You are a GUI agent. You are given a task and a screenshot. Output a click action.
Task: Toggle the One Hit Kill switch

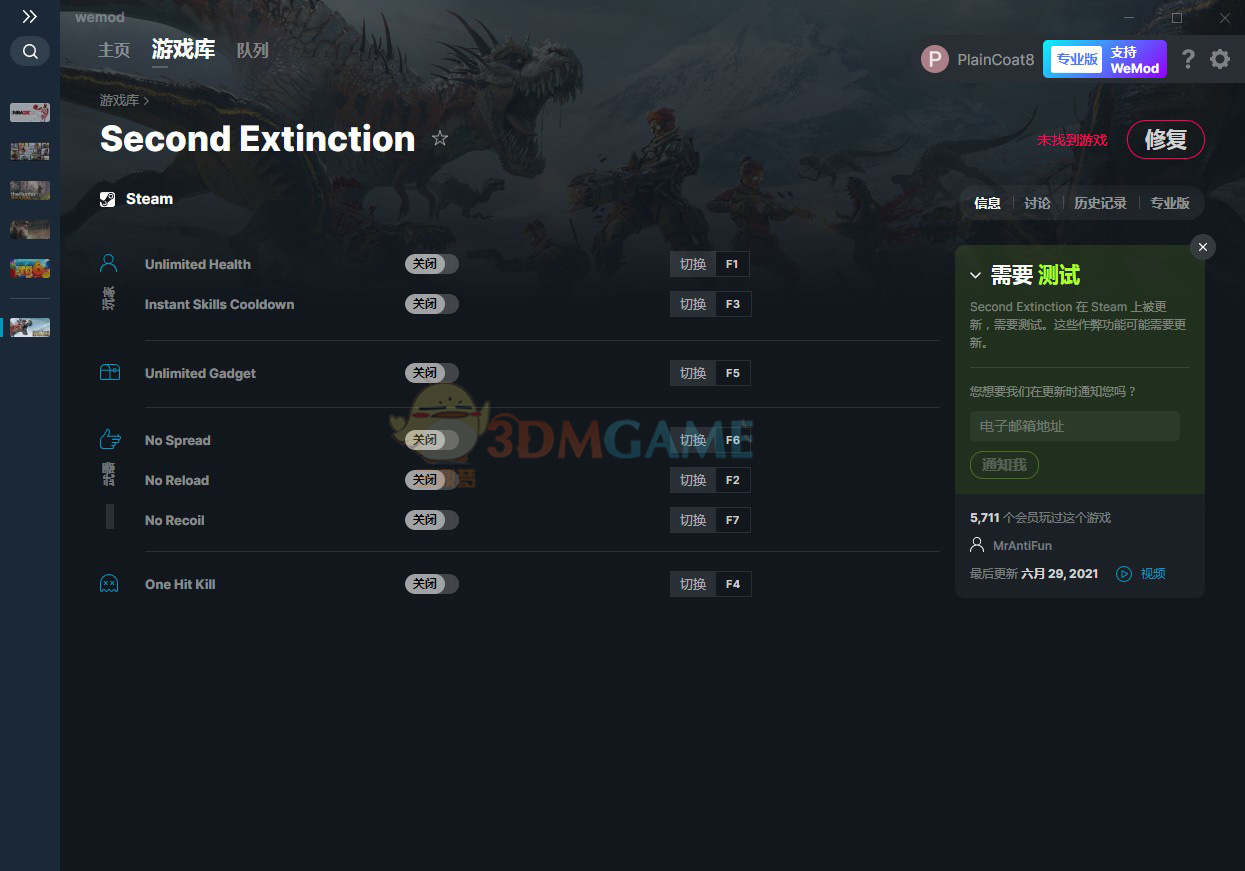click(432, 584)
